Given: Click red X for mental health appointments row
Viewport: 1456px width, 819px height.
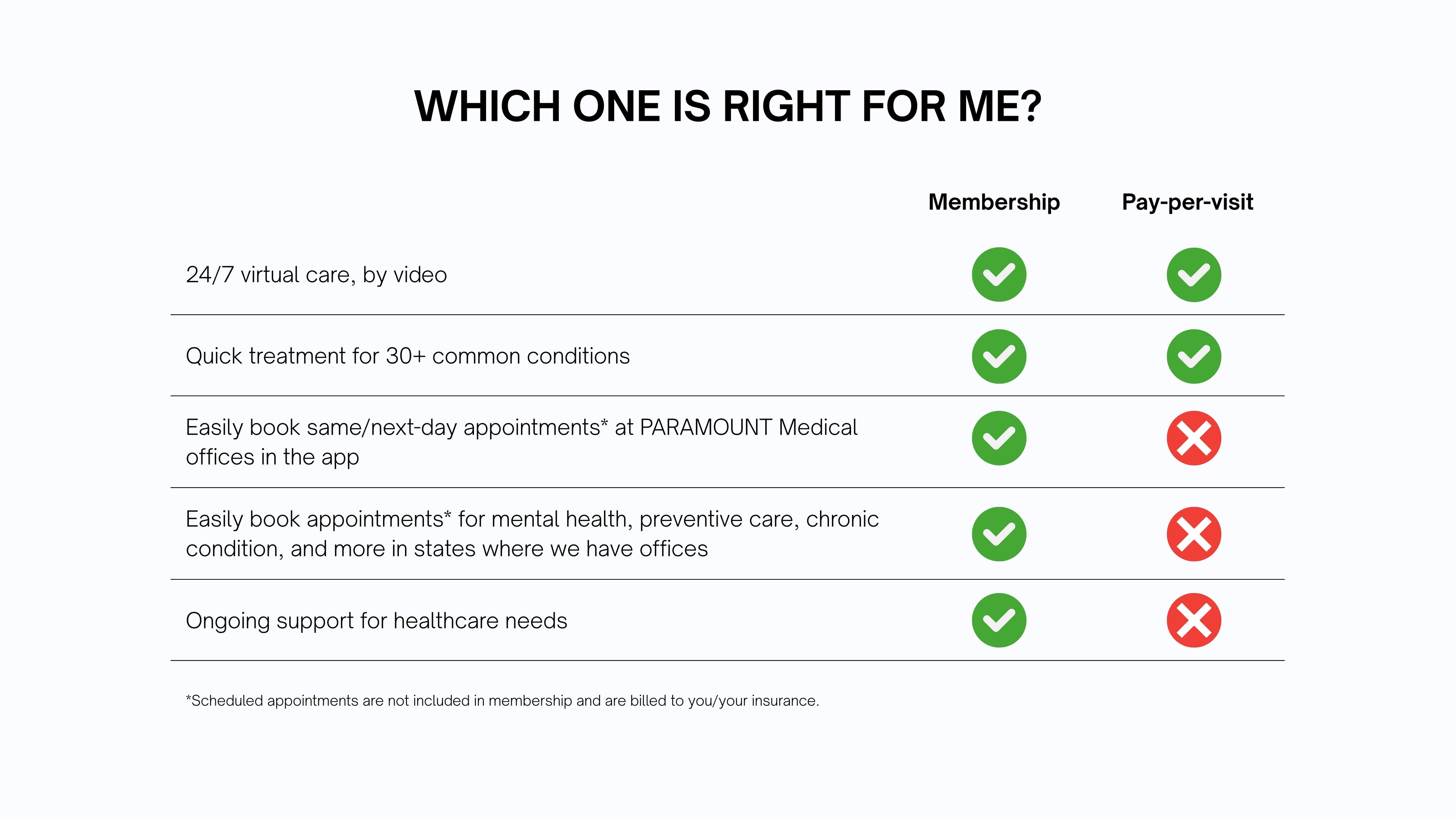Looking at the screenshot, I should [x=1194, y=534].
